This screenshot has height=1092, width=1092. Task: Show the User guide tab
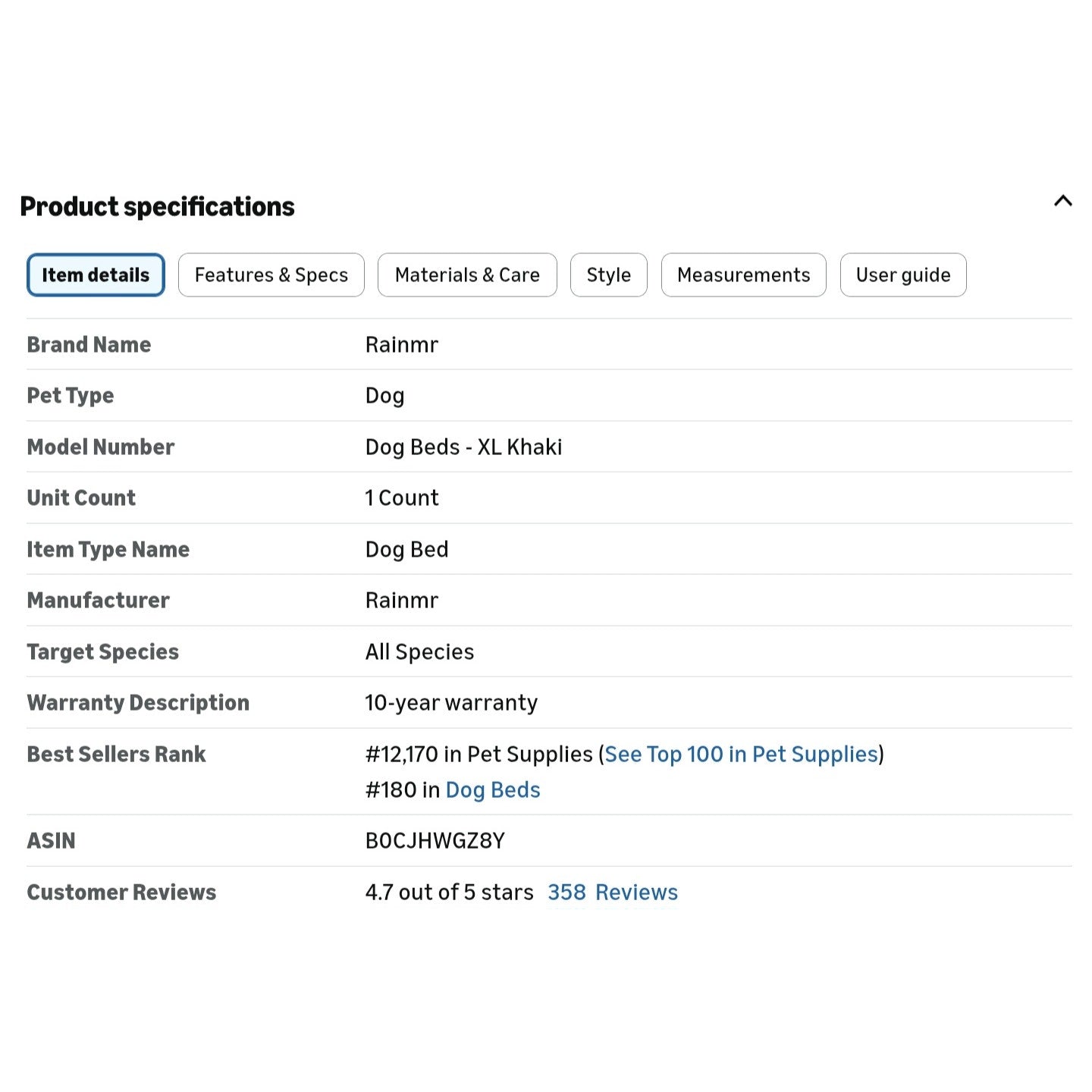click(x=903, y=275)
